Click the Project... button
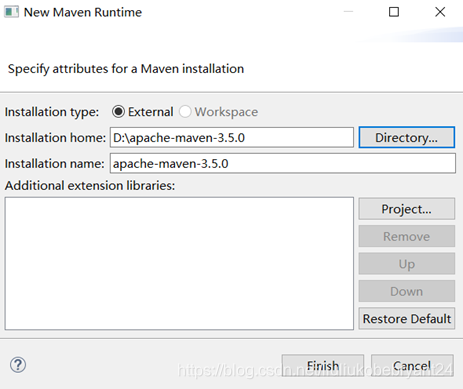The image size is (463, 389). coord(407,209)
